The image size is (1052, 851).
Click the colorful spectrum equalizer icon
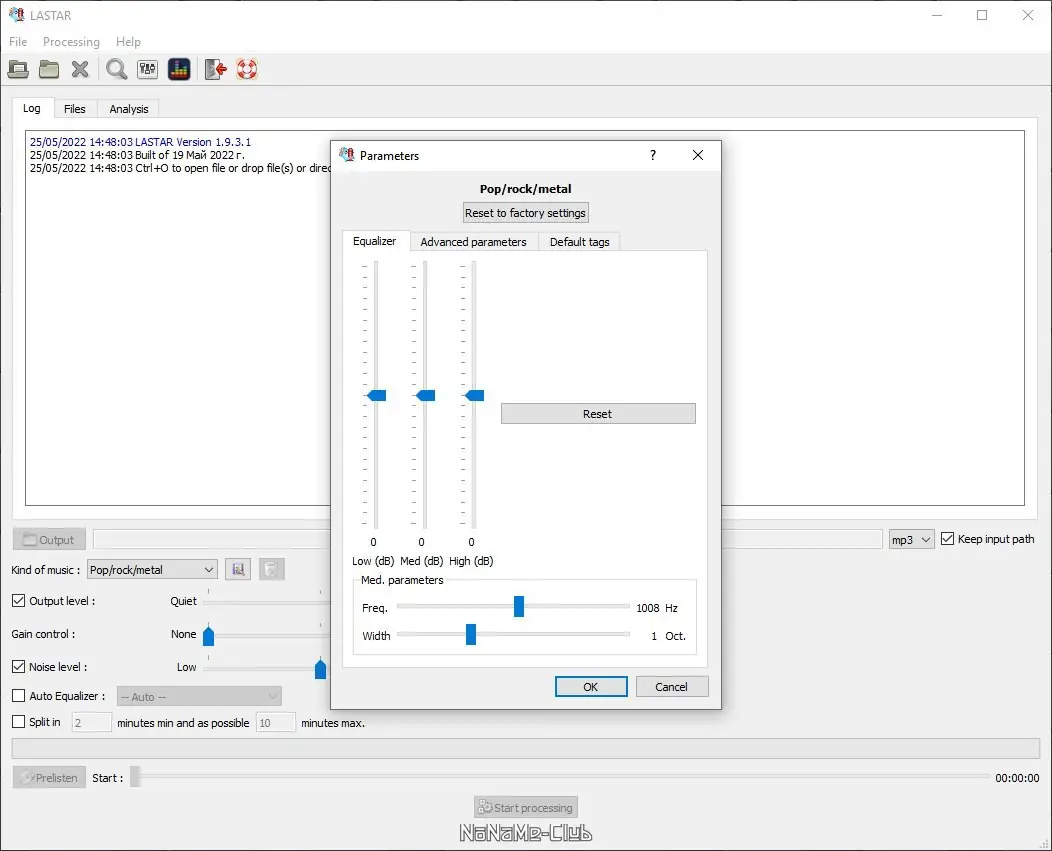pos(179,69)
